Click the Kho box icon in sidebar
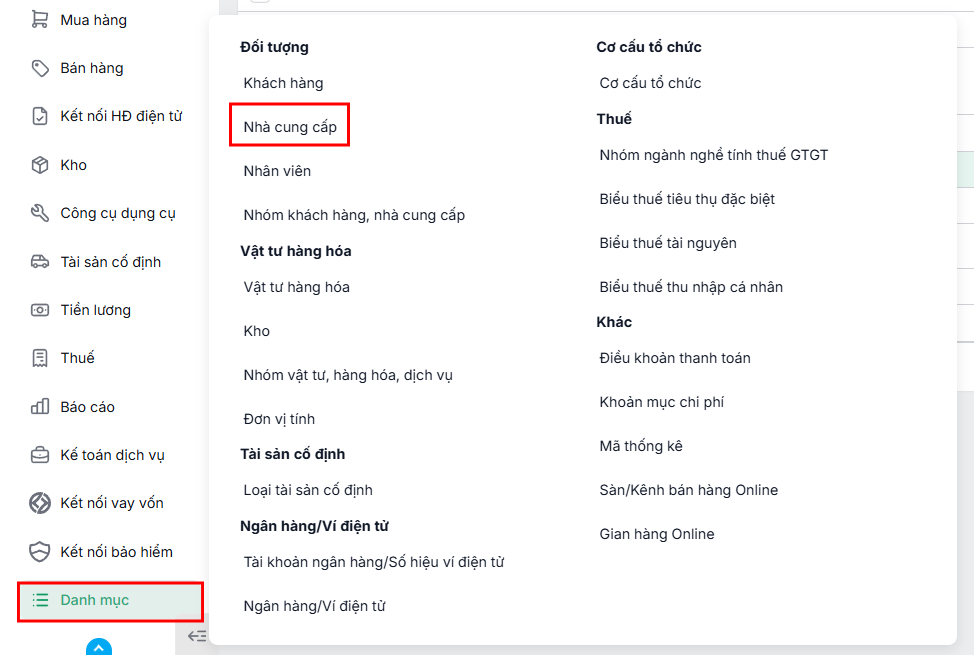 (40, 165)
